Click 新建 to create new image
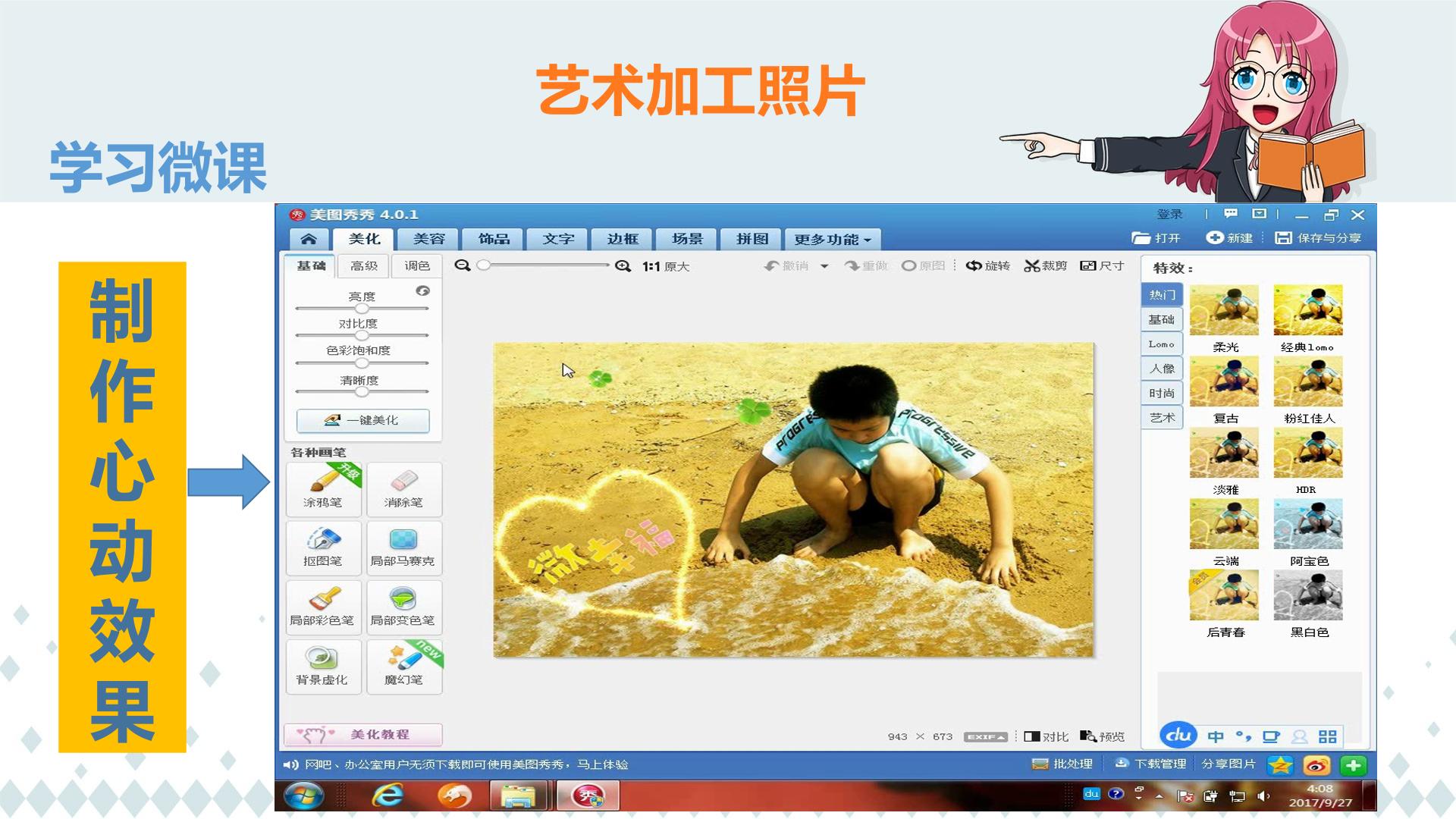Screen dimensions: 1456x819 [x=1229, y=238]
